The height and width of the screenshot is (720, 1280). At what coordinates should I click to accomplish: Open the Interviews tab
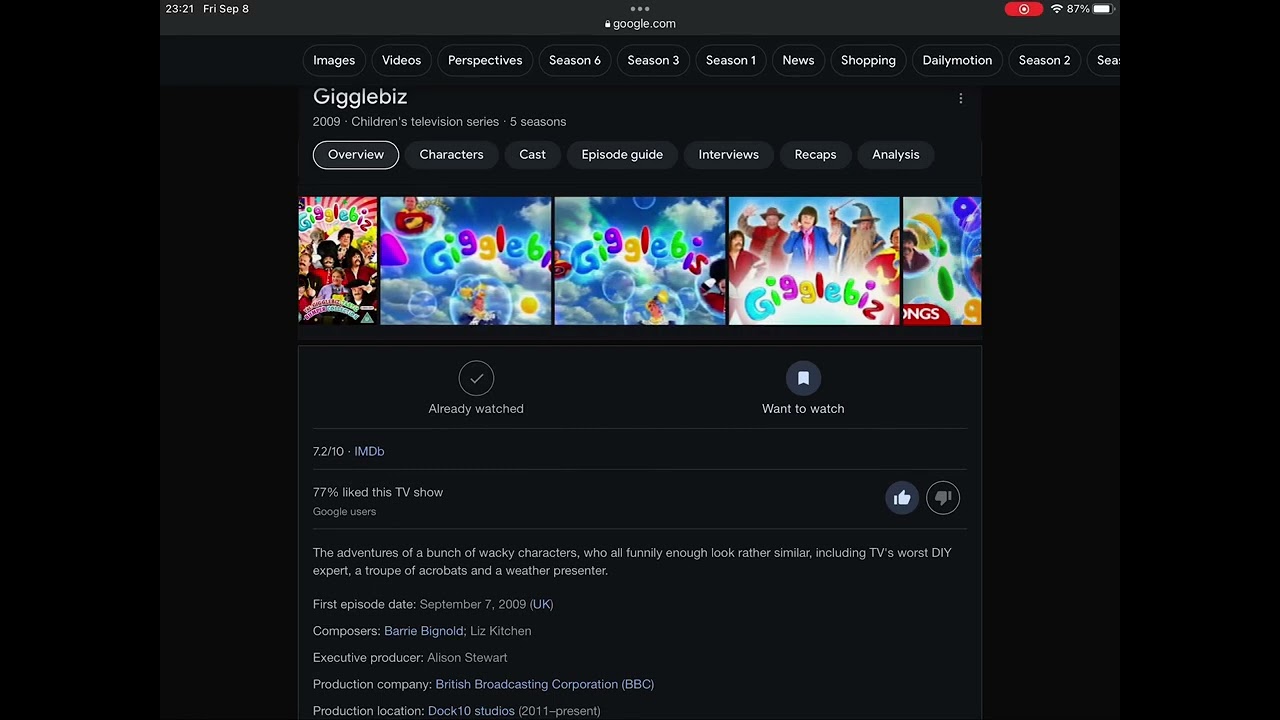click(728, 155)
